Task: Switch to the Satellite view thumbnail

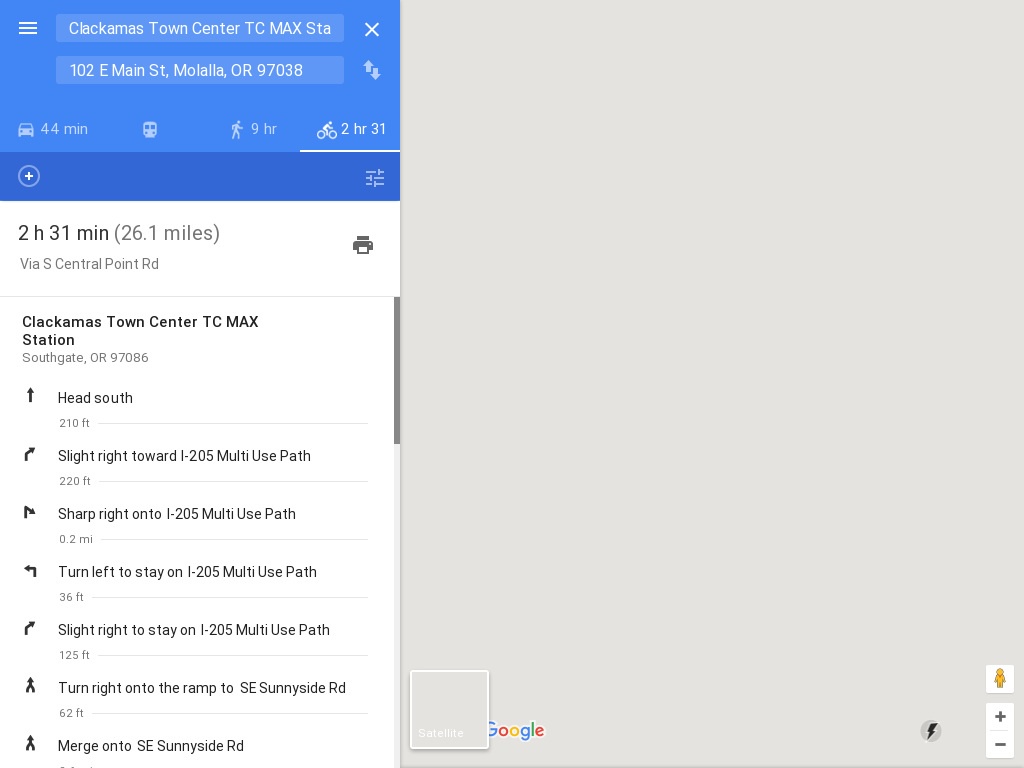Action: (x=449, y=709)
